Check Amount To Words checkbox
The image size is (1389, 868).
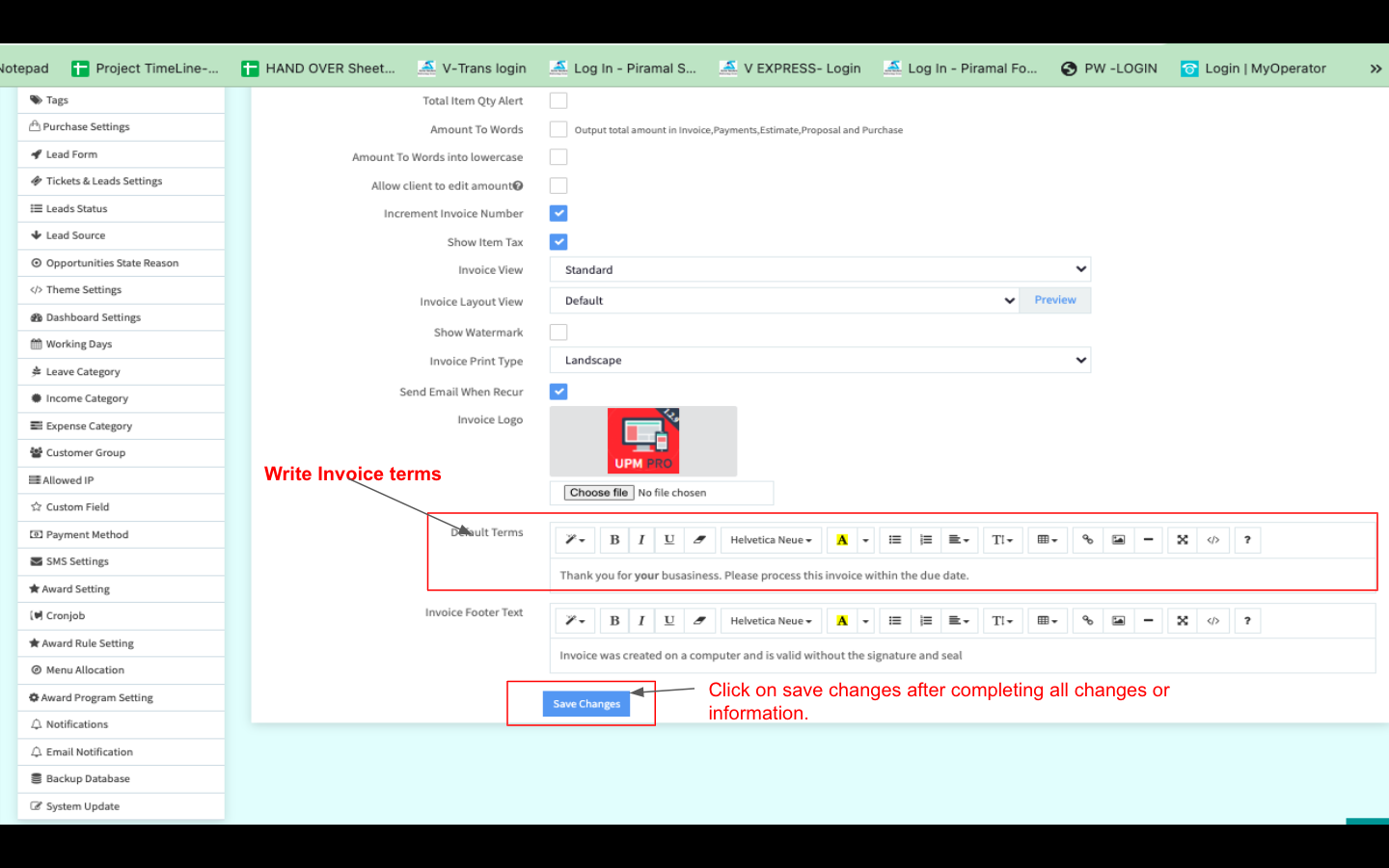(558, 129)
